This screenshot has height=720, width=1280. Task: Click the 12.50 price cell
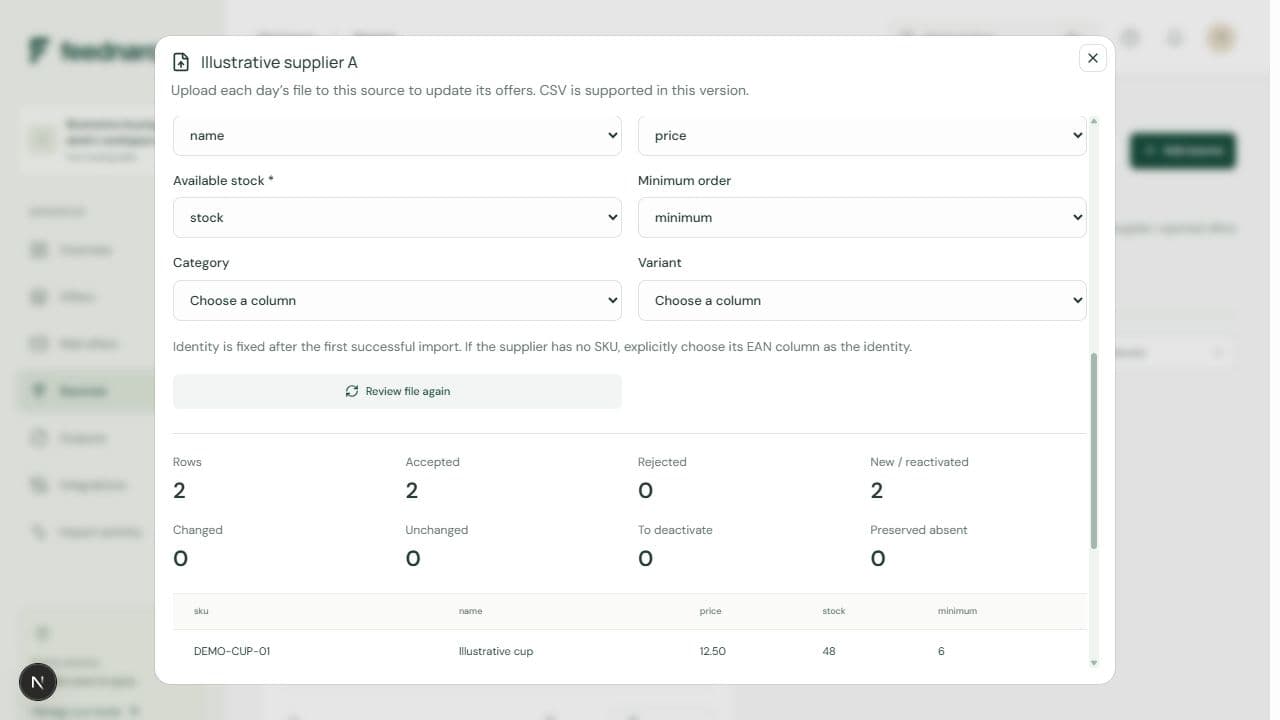click(x=713, y=651)
